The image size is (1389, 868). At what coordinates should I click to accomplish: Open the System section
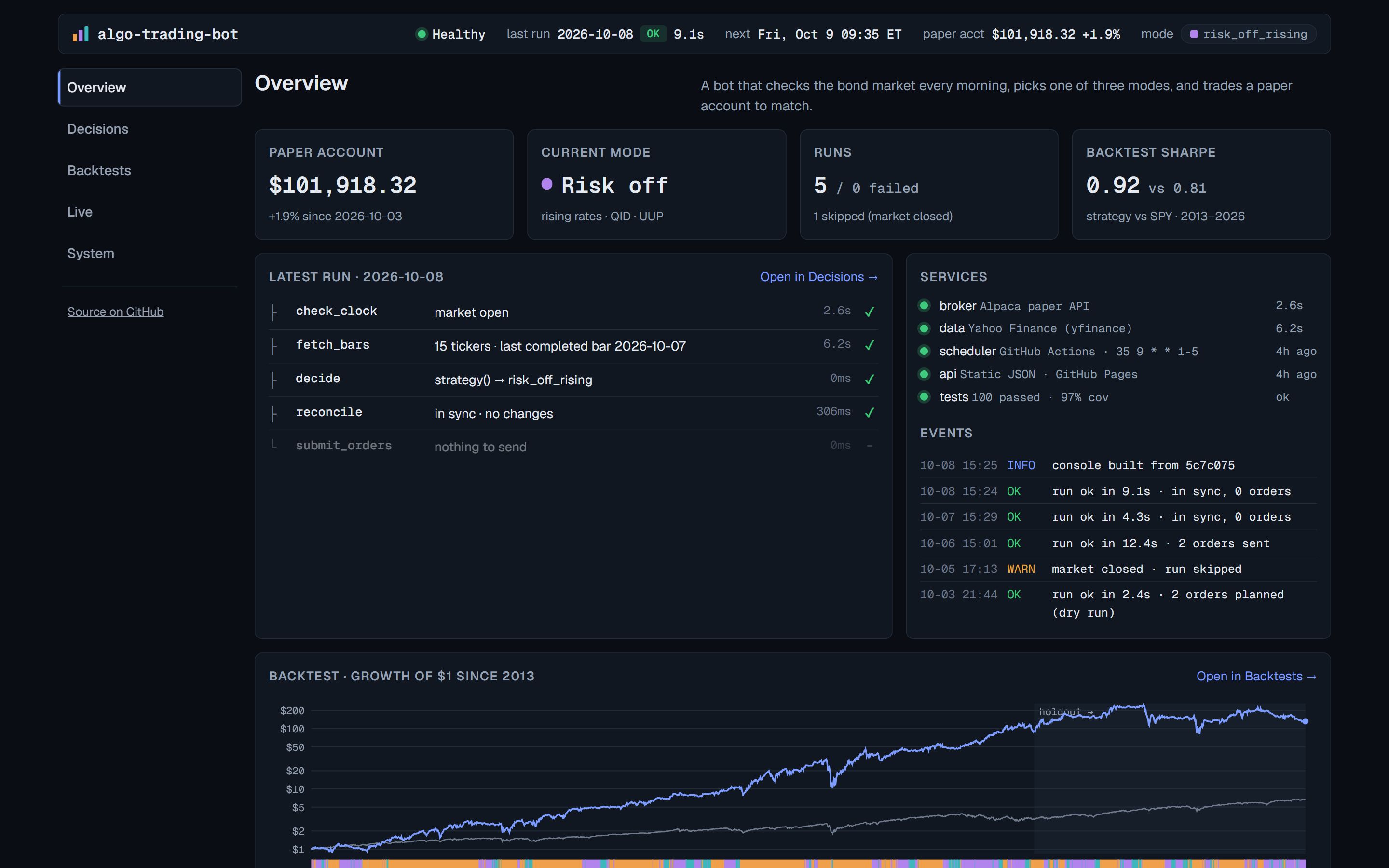pyautogui.click(x=150, y=253)
